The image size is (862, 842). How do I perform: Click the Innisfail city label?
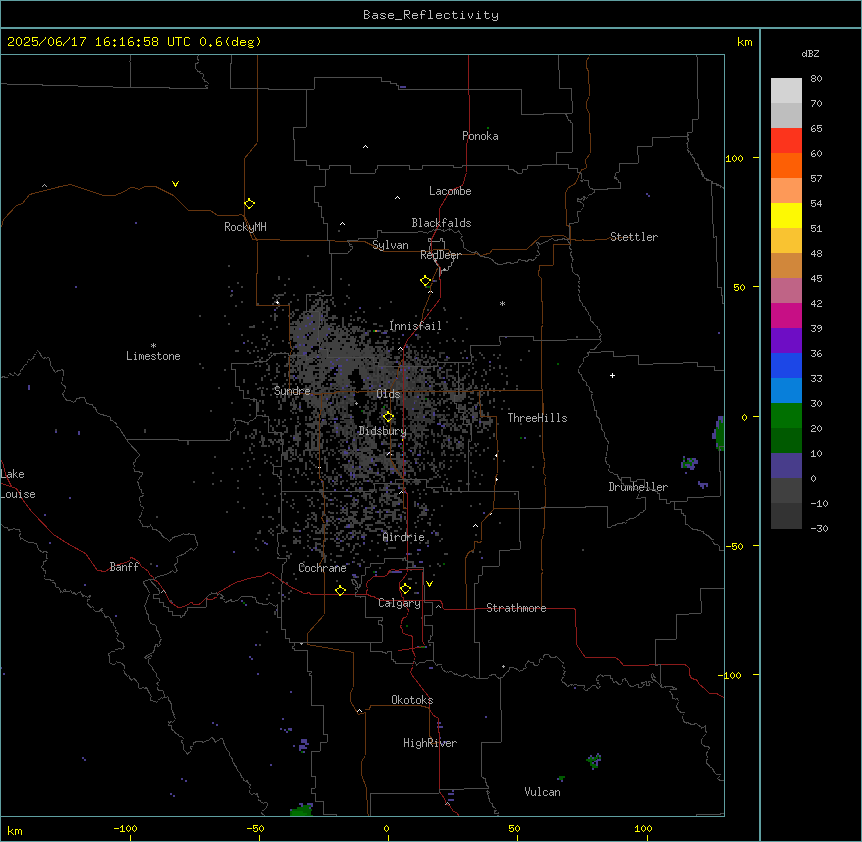pyautogui.click(x=415, y=326)
